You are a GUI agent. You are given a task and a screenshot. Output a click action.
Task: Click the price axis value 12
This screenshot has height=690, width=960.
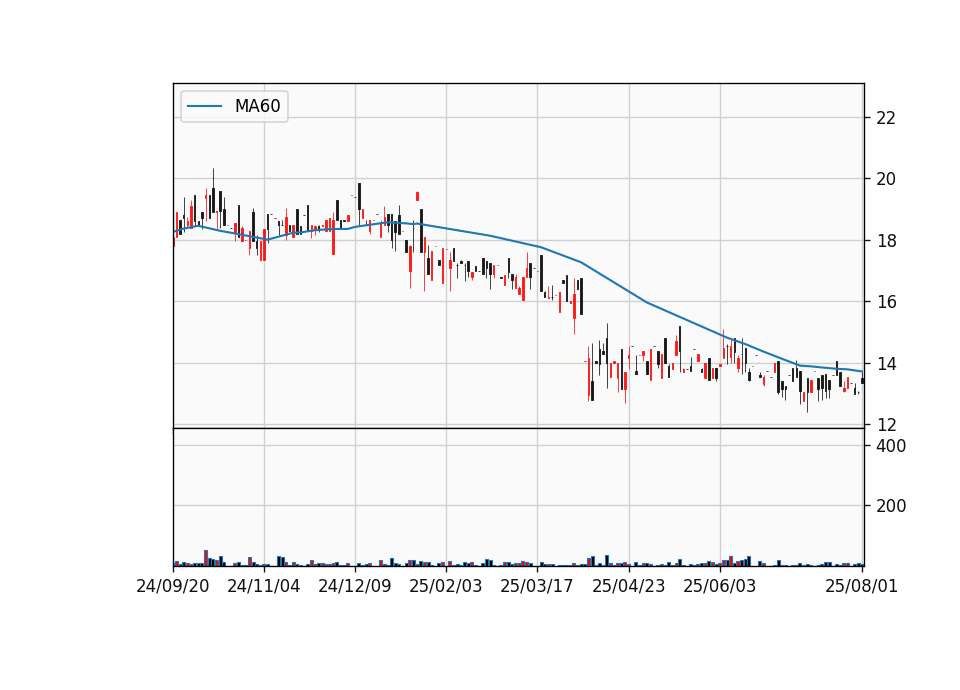pyautogui.click(x=886, y=424)
